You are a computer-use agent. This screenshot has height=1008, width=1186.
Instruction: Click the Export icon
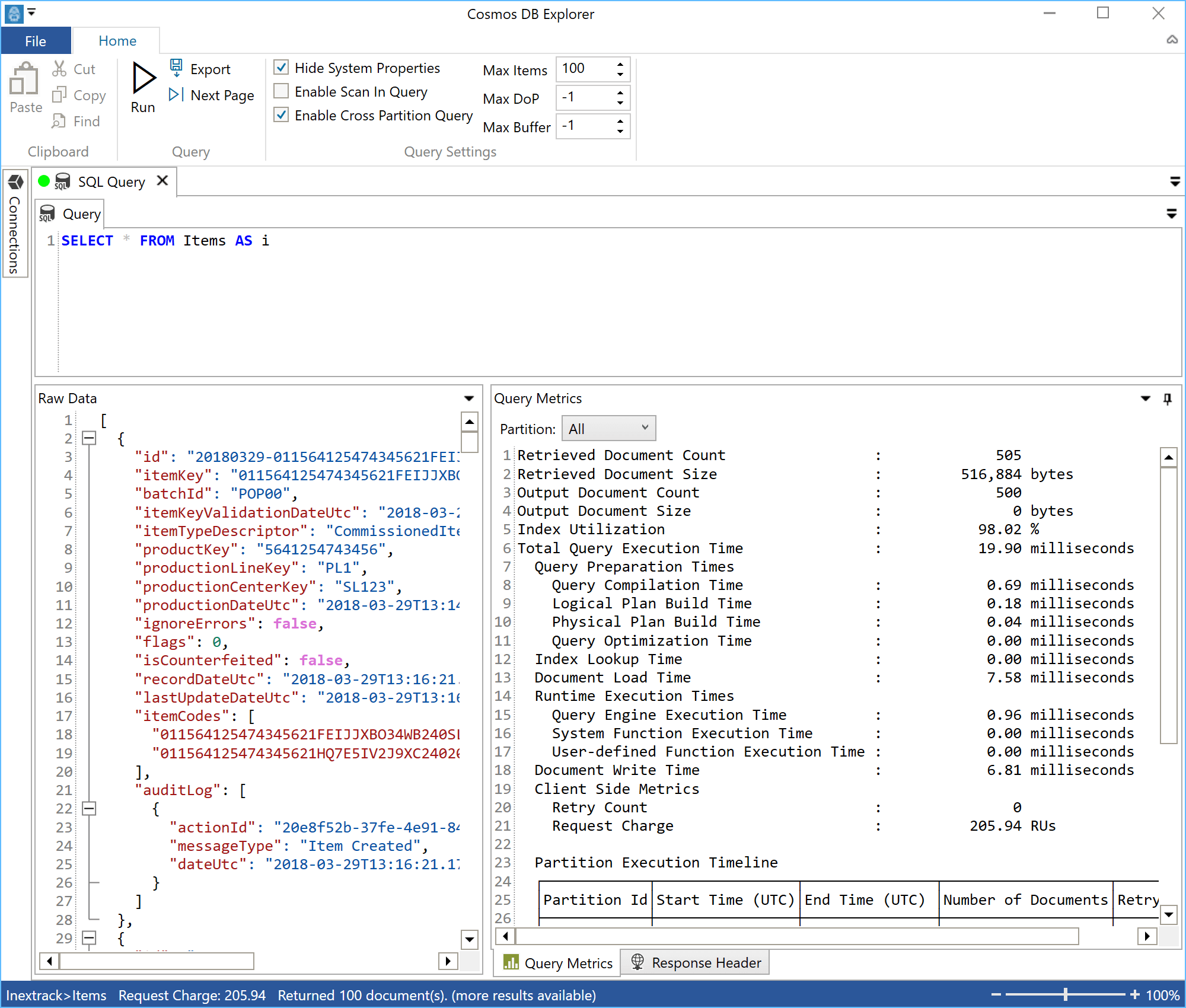176,68
